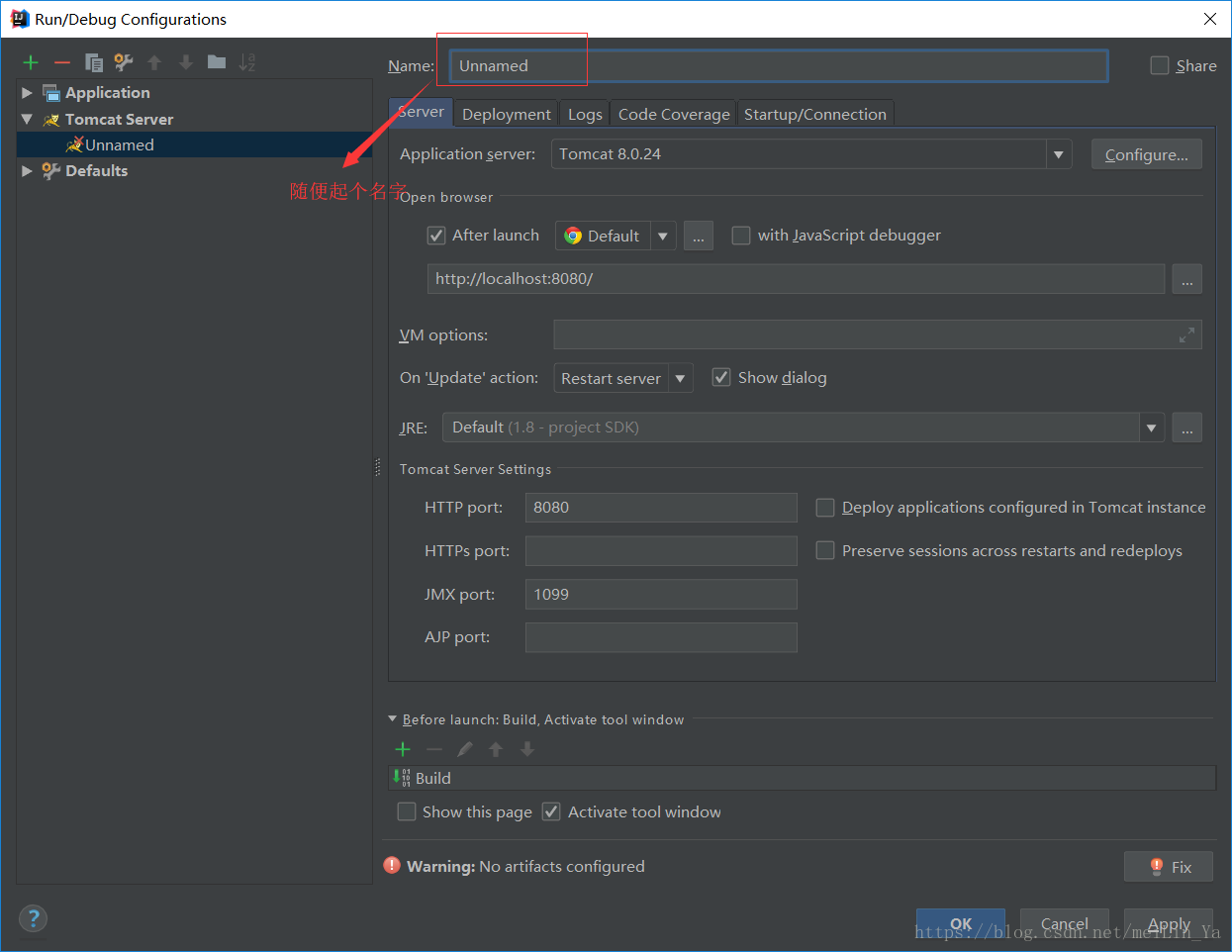Click the localhost:8080 URL field
This screenshot has height=952, width=1232.
click(796, 279)
